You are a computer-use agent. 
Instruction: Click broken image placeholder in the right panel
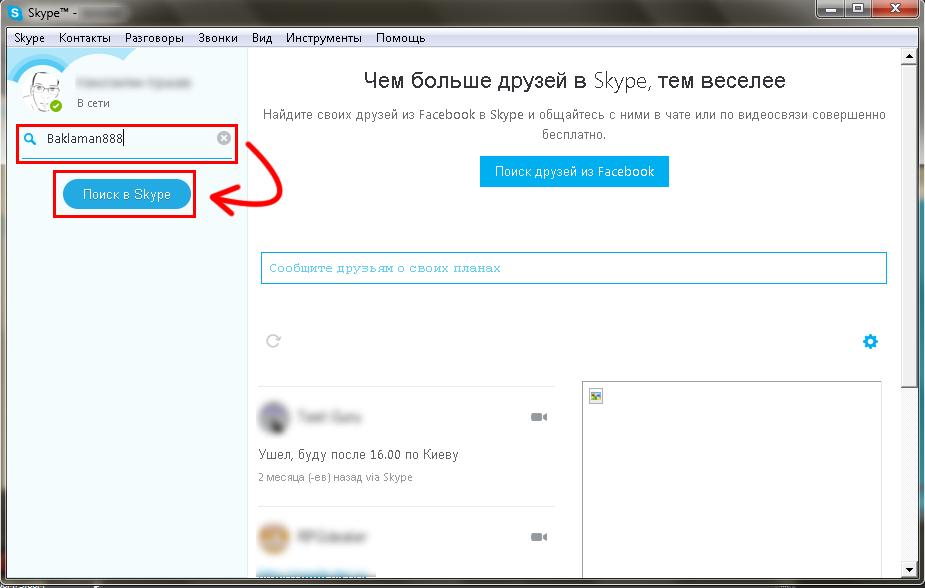tap(596, 396)
